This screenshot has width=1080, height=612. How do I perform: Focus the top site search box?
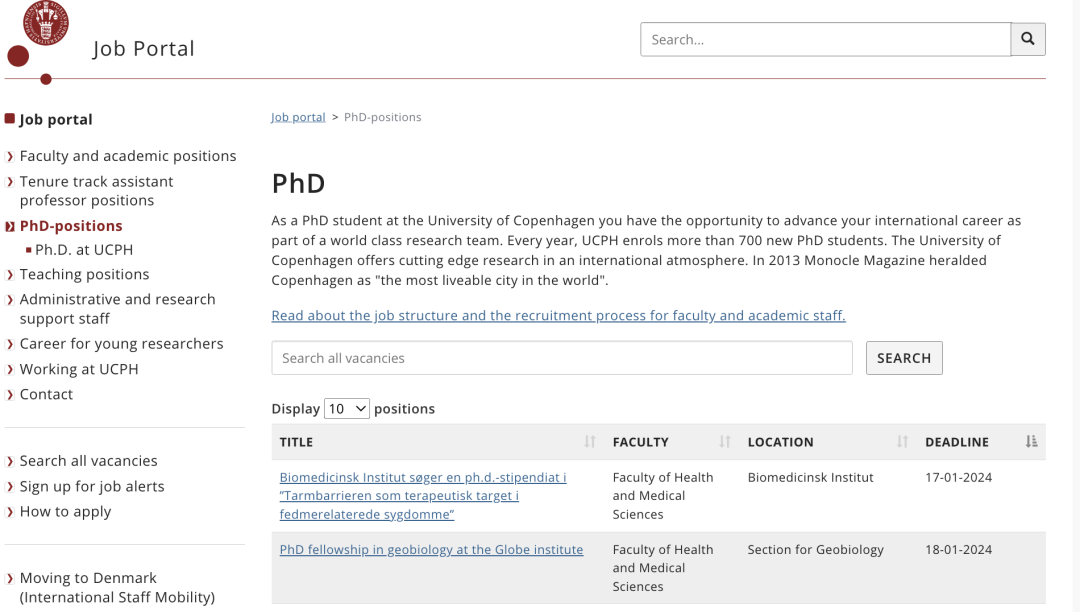pyautogui.click(x=825, y=40)
